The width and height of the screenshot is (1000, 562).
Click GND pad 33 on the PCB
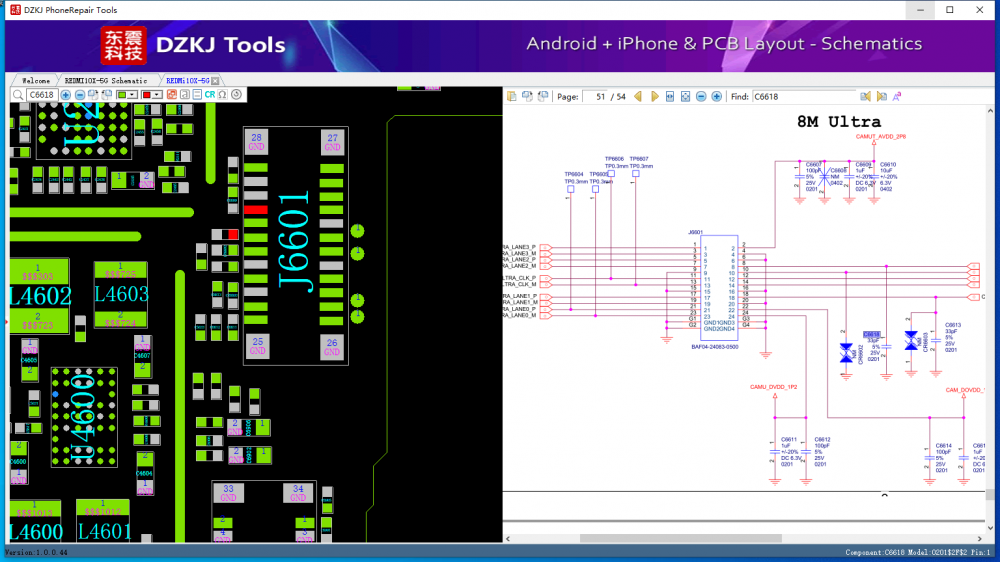tap(228, 492)
